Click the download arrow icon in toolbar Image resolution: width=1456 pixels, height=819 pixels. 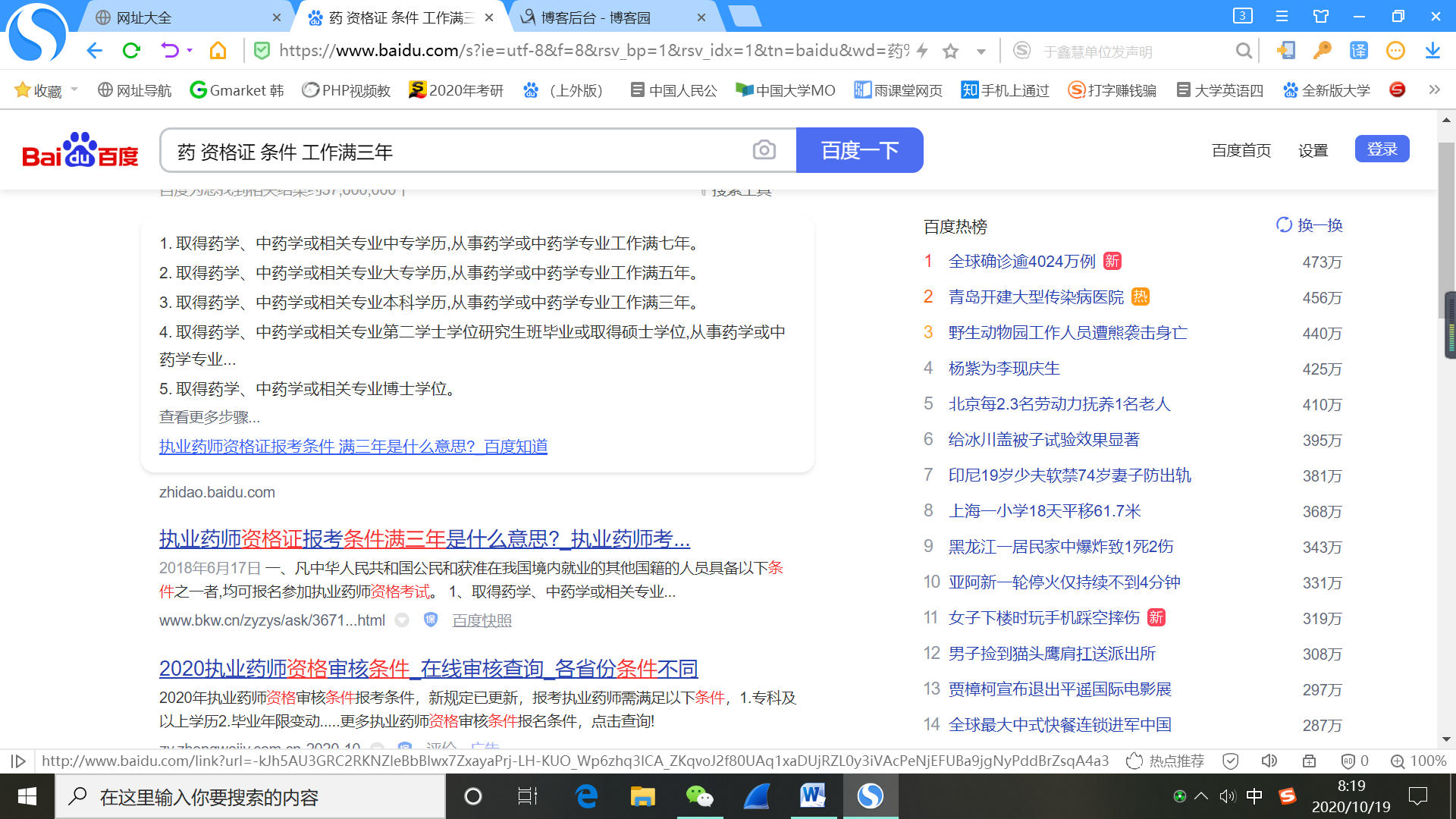[1432, 51]
